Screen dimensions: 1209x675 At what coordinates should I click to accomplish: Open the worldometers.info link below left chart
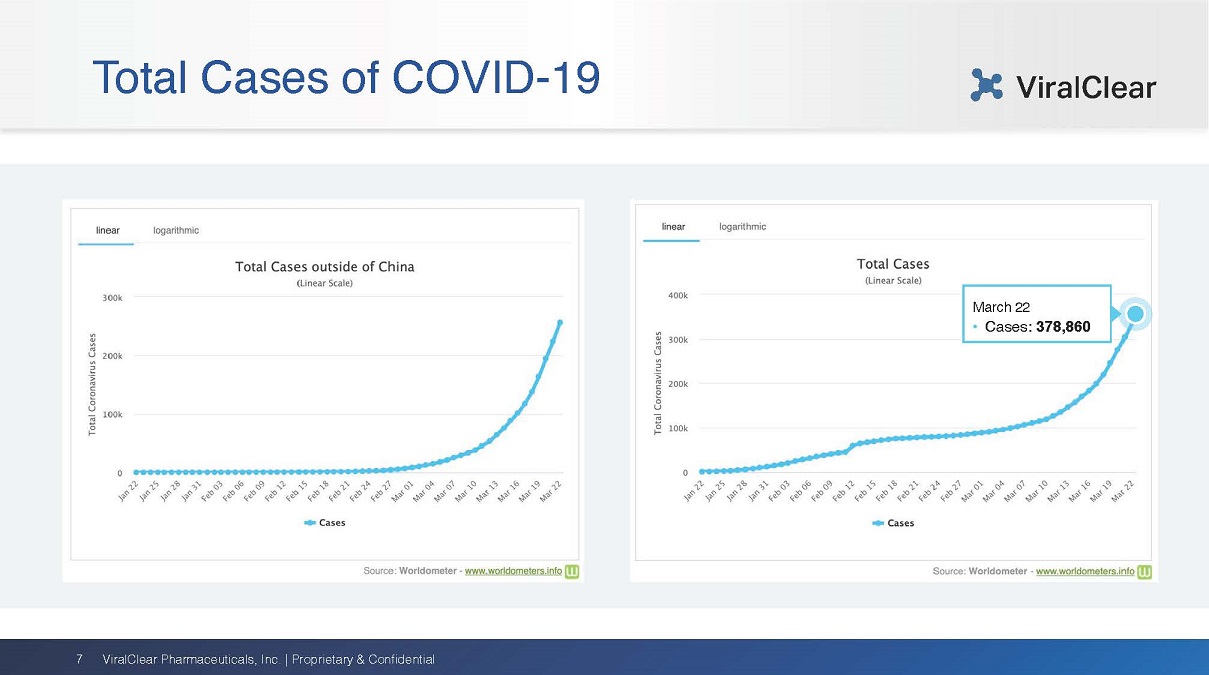coord(513,571)
